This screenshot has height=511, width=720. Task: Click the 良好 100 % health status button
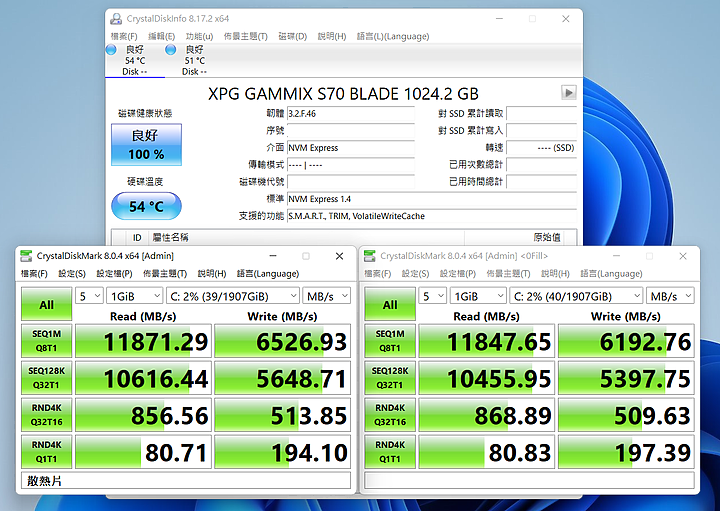146,145
